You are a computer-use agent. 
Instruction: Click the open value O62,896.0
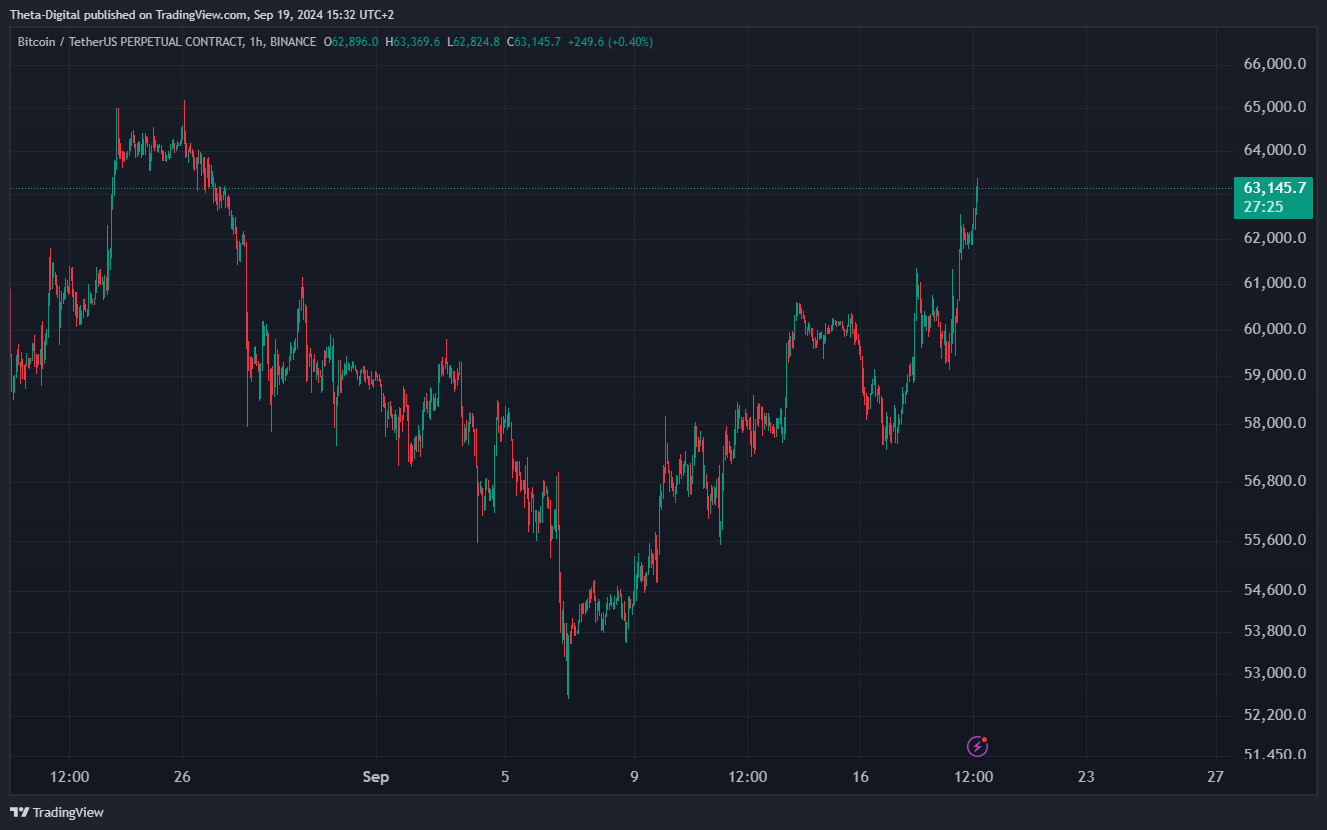349,42
